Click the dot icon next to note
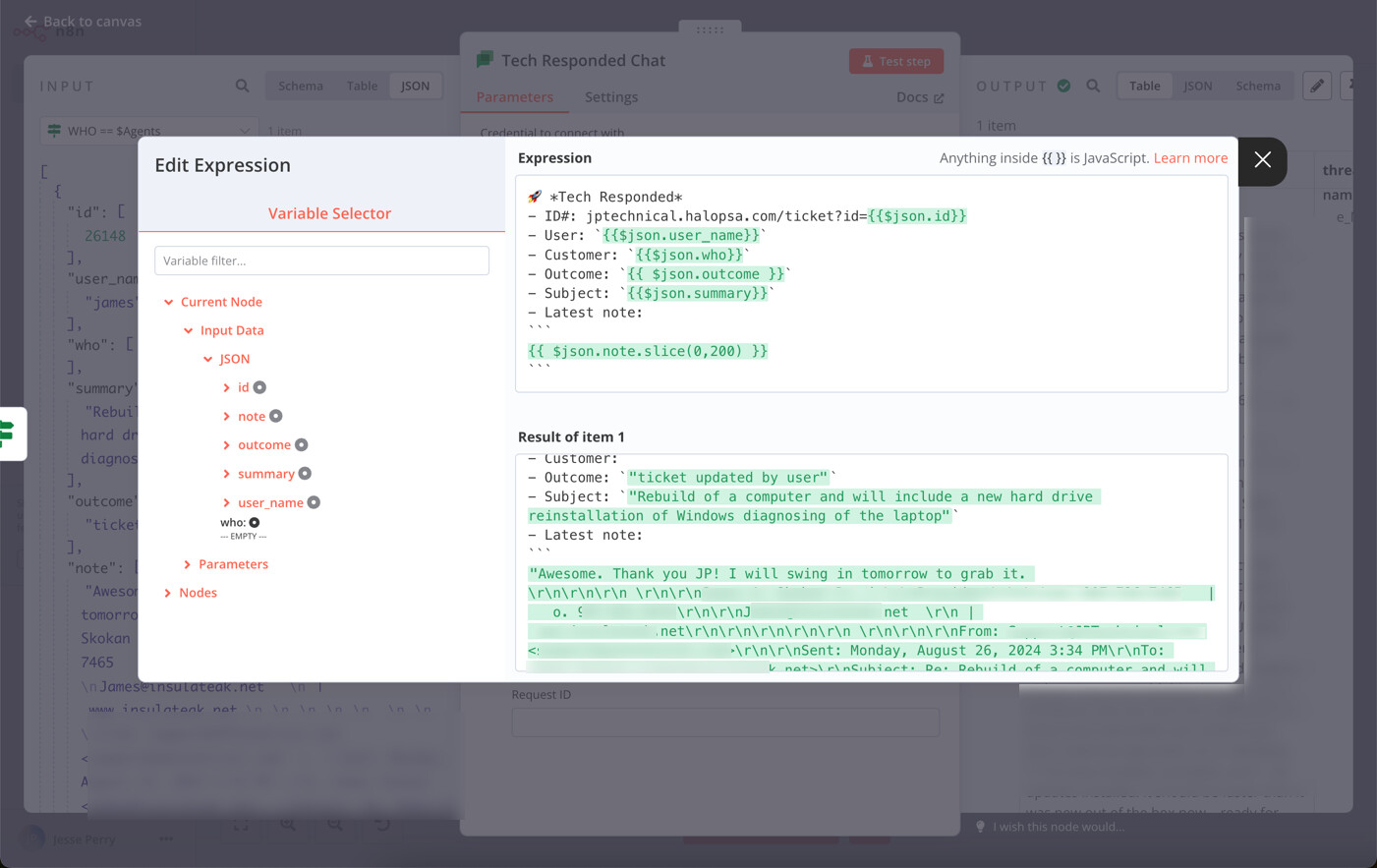 [x=276, y=416]
